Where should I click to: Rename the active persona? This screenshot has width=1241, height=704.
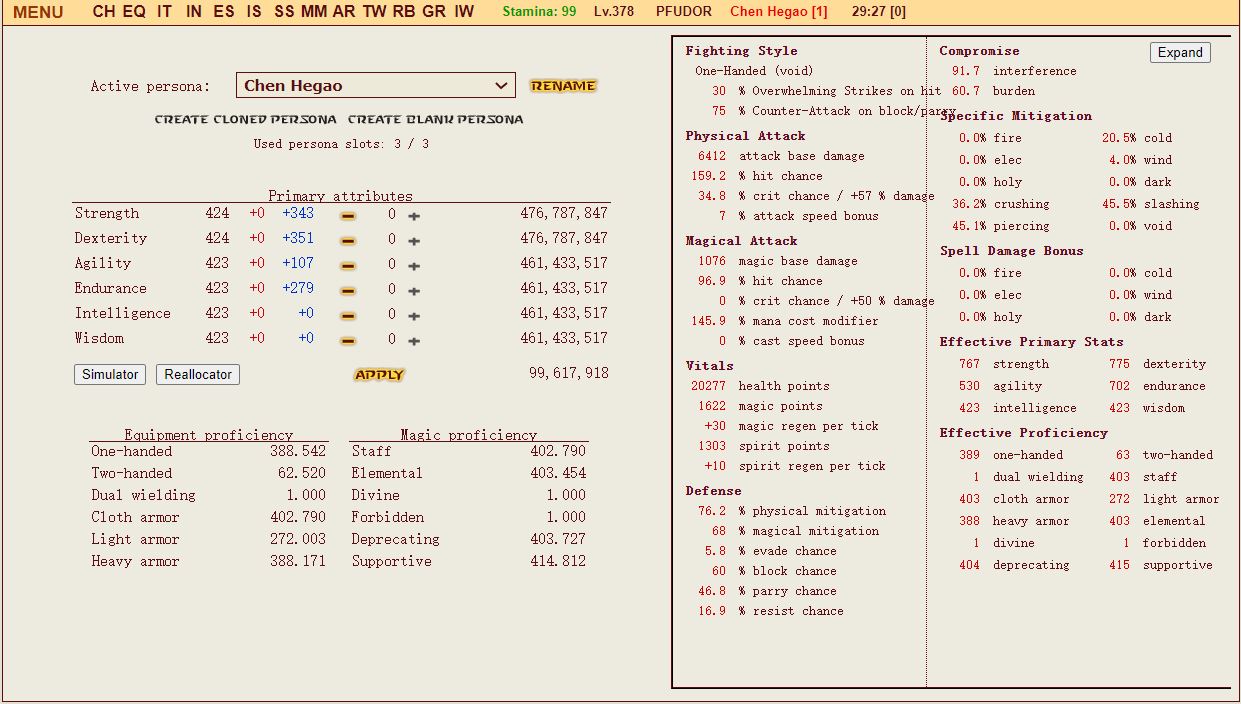tap(563, 86)
